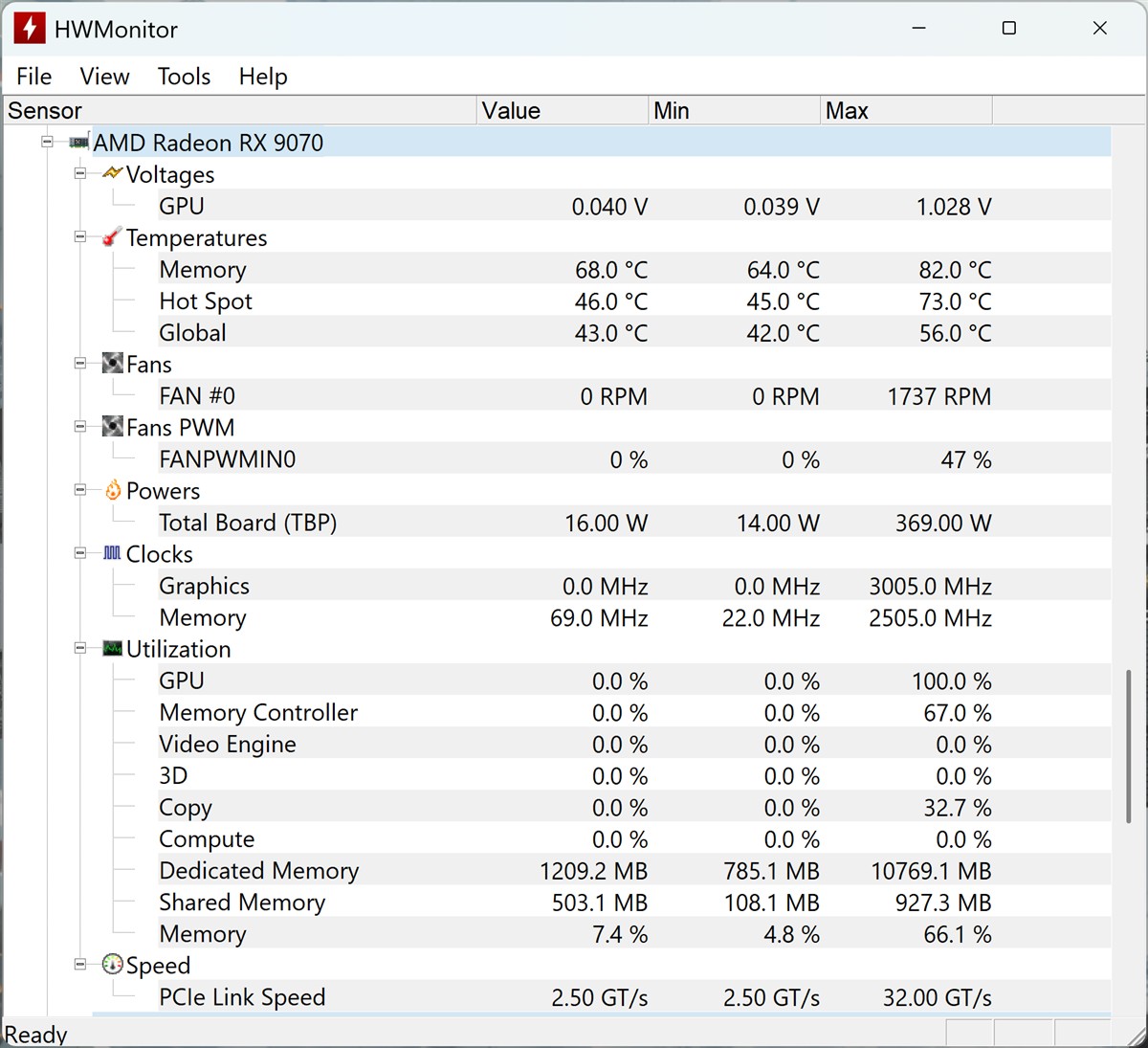This screenshot has width=1148, height=1048.
Task: Click the flame icon next to Powers
Action: point(112,490)
